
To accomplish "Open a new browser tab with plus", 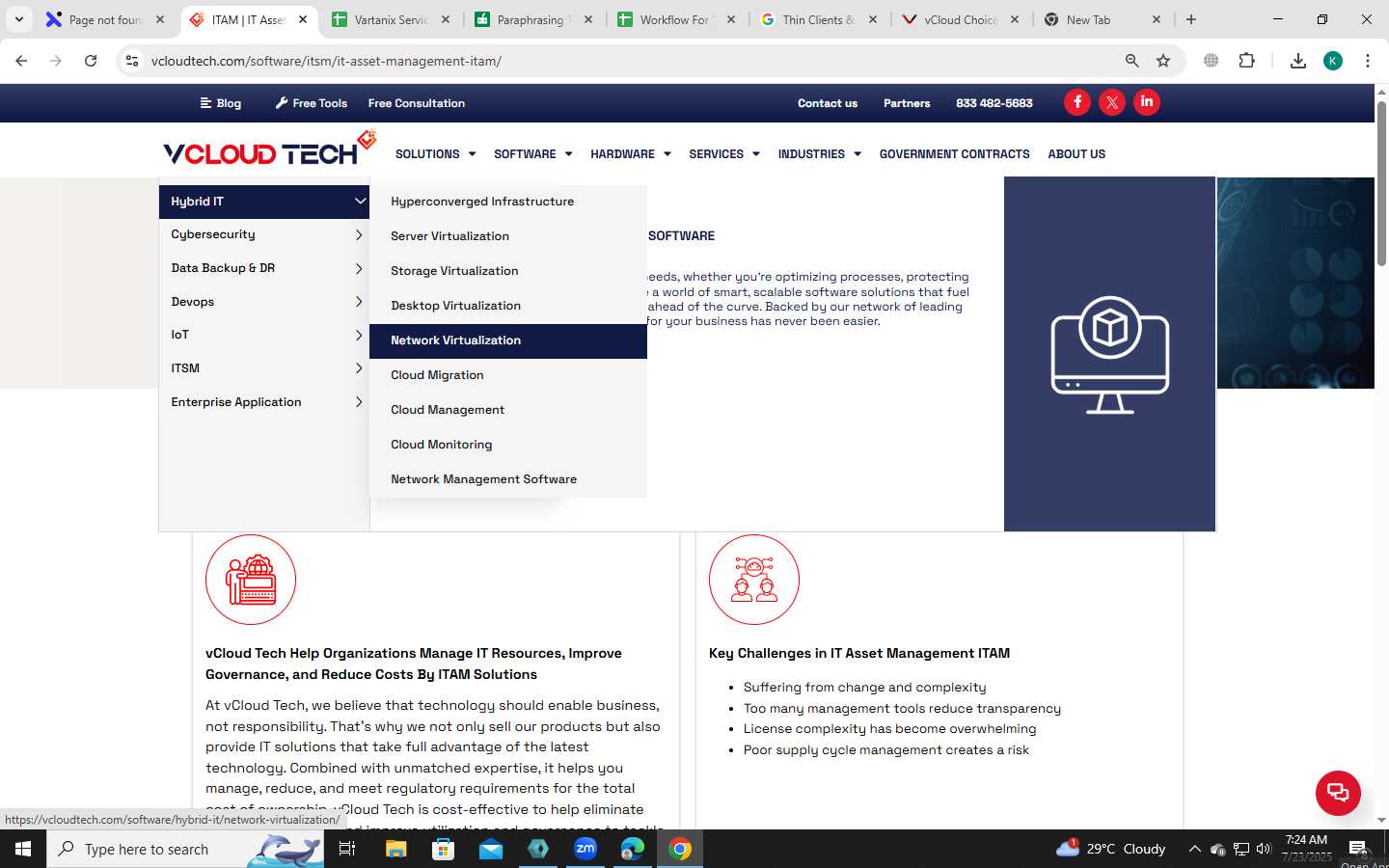I will (1191, 19).
